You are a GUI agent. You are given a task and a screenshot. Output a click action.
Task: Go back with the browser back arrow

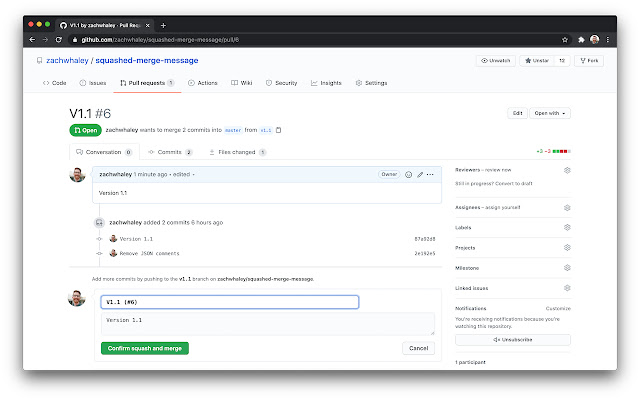coord(32,40)
